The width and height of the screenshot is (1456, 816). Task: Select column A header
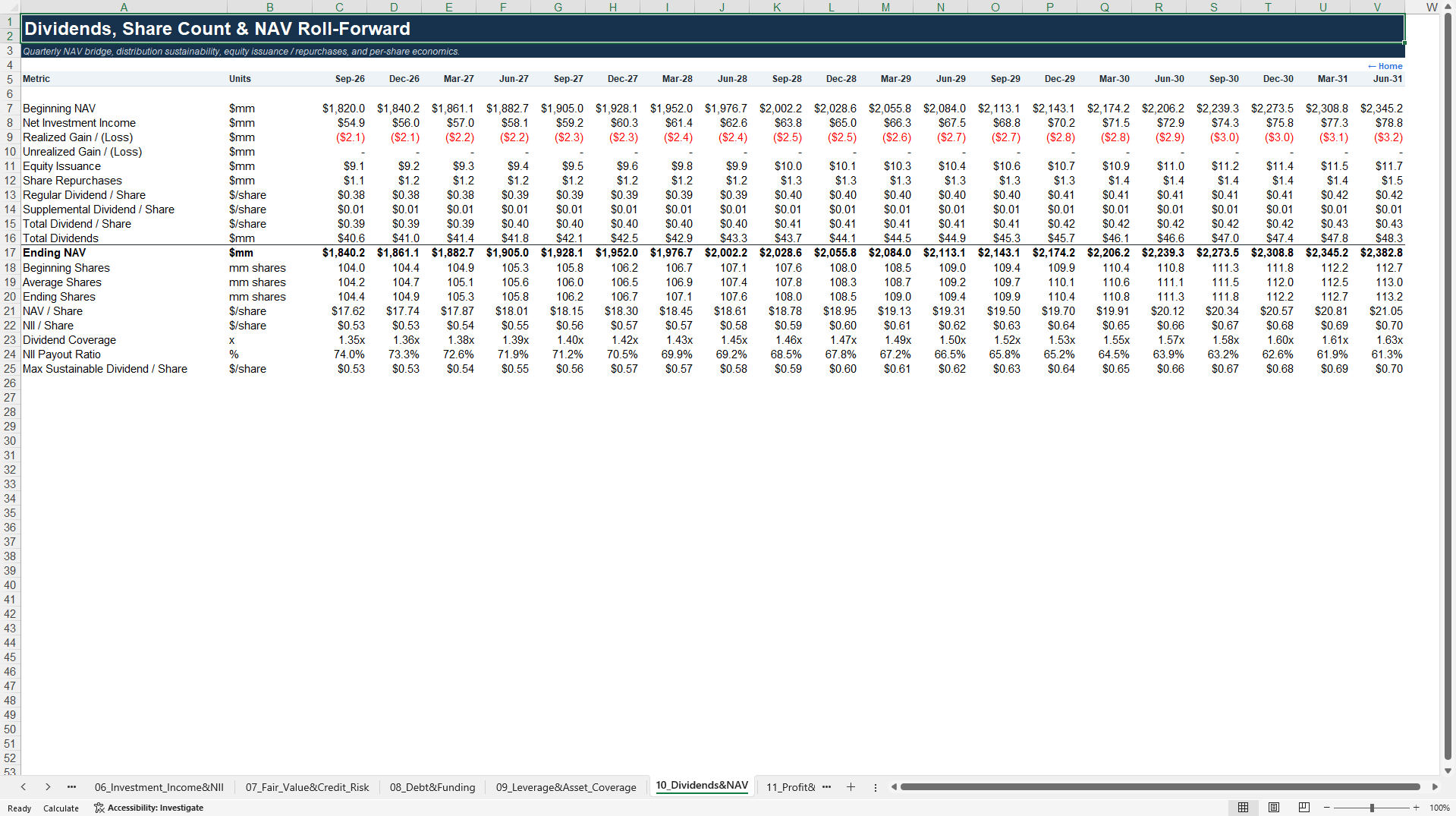click(124, 7)
